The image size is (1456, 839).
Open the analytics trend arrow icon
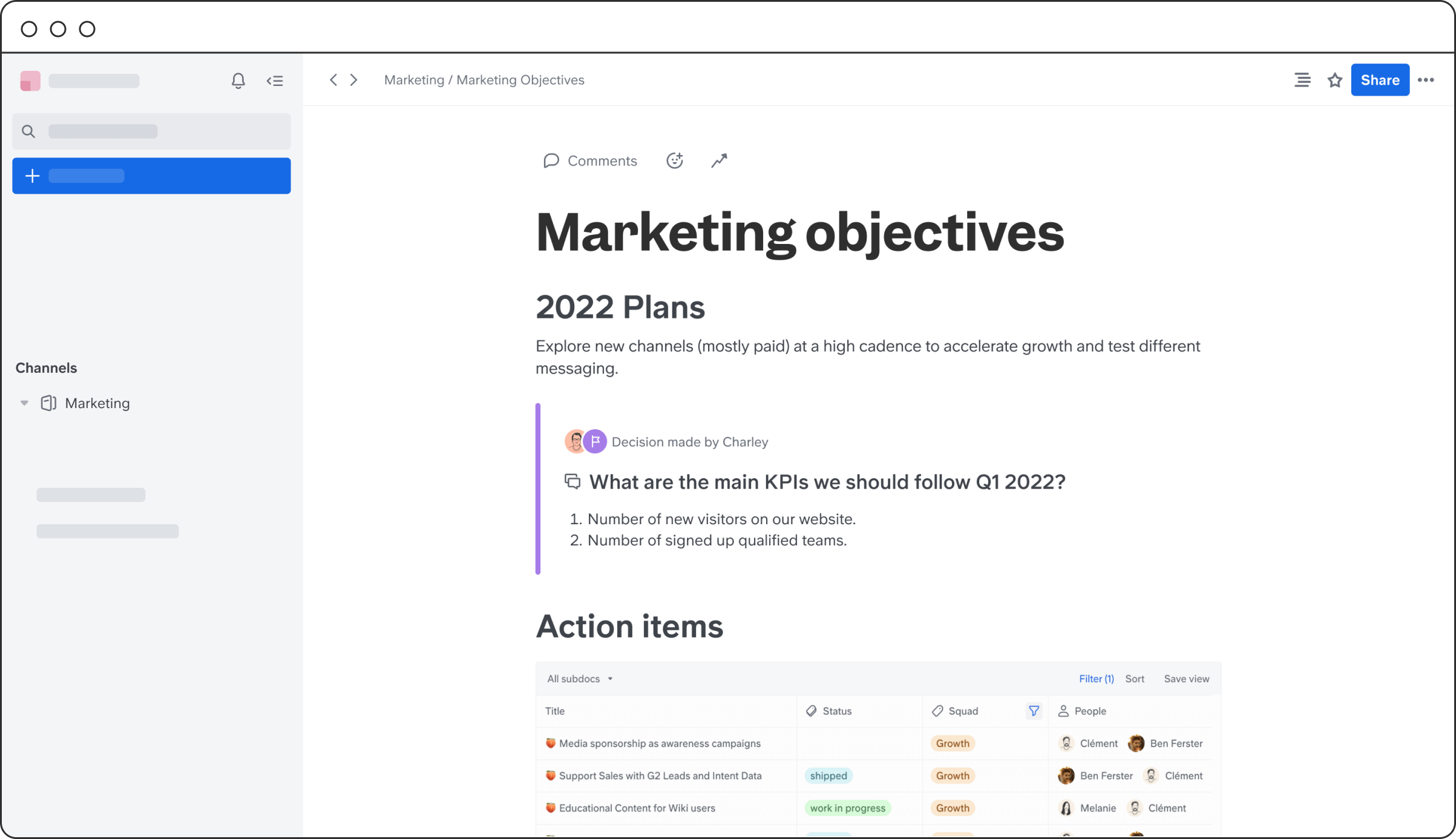click(x=719, y=160)
